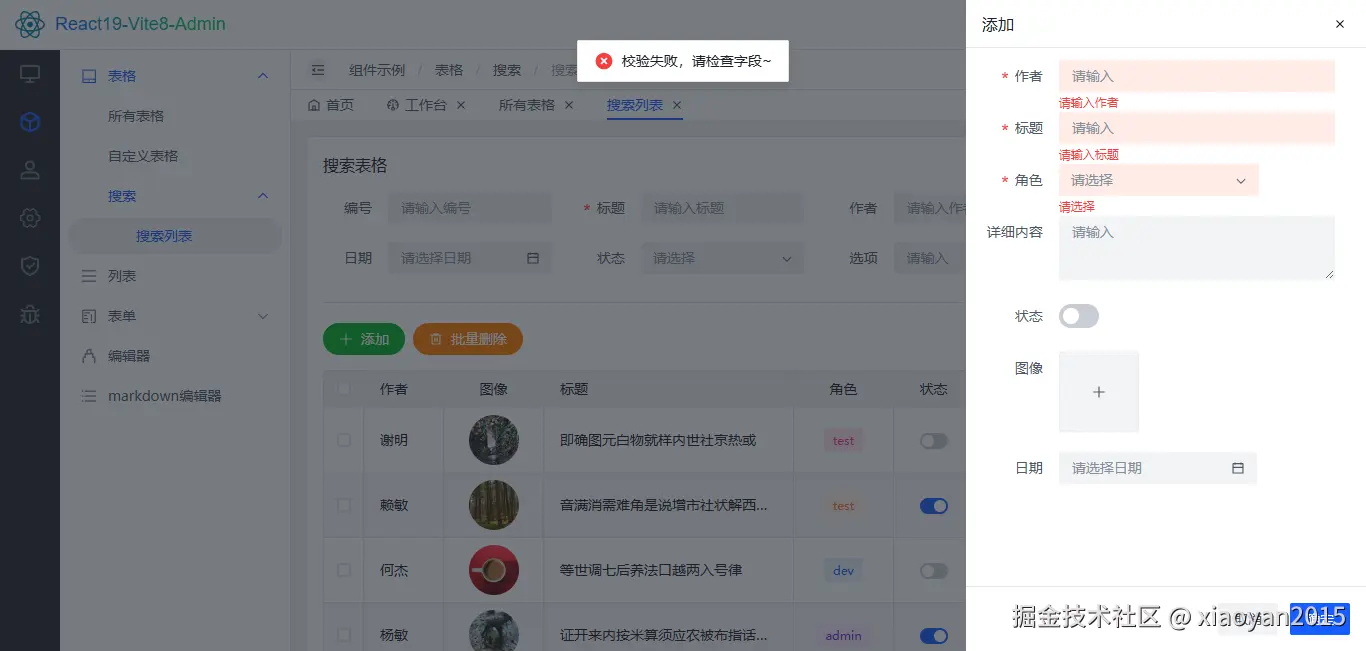Focus the 编号 search input

tap(470, 208)
